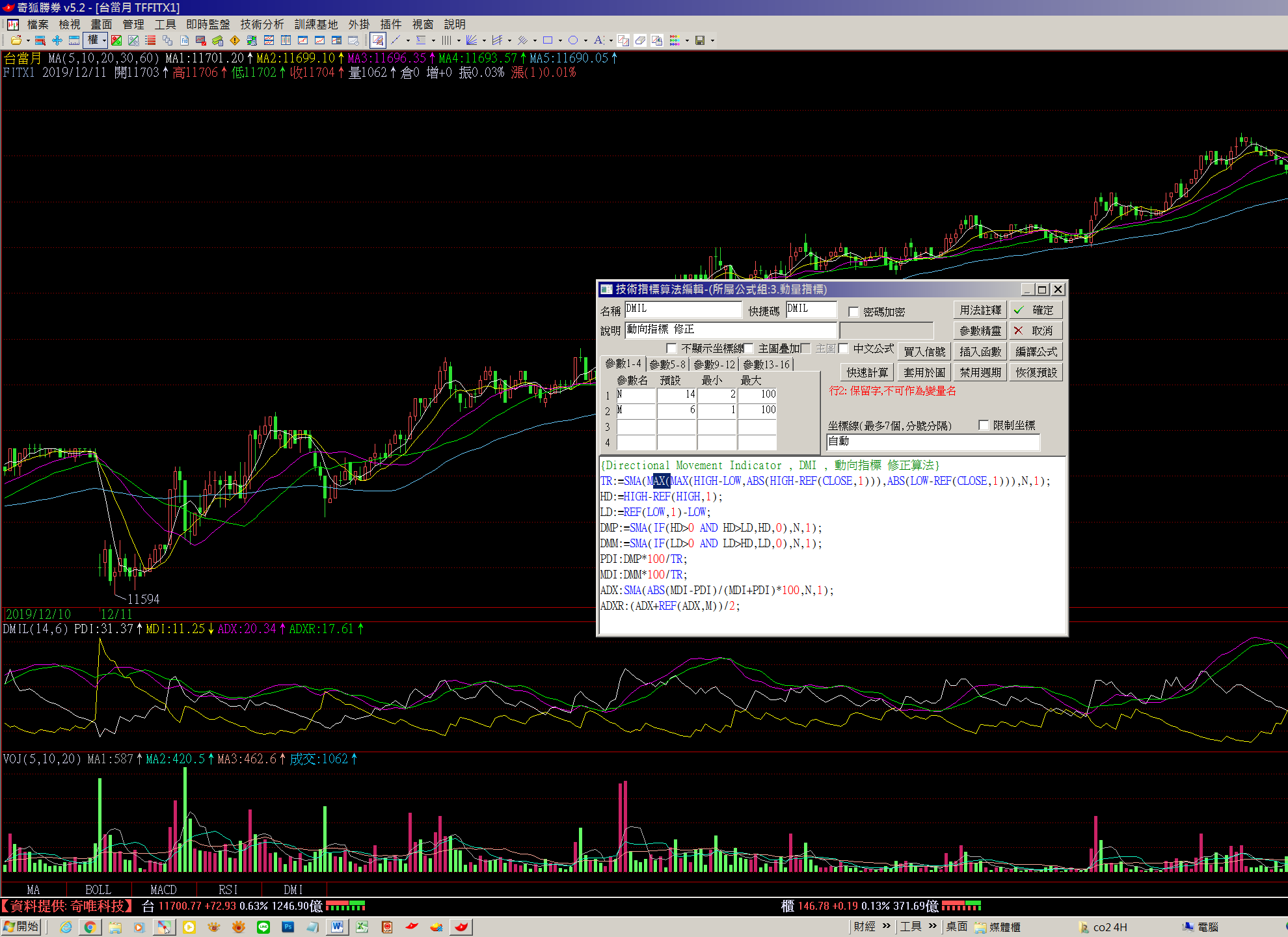
Task: Click the 編譯公式 button
Action: (x=1036, y=351)
